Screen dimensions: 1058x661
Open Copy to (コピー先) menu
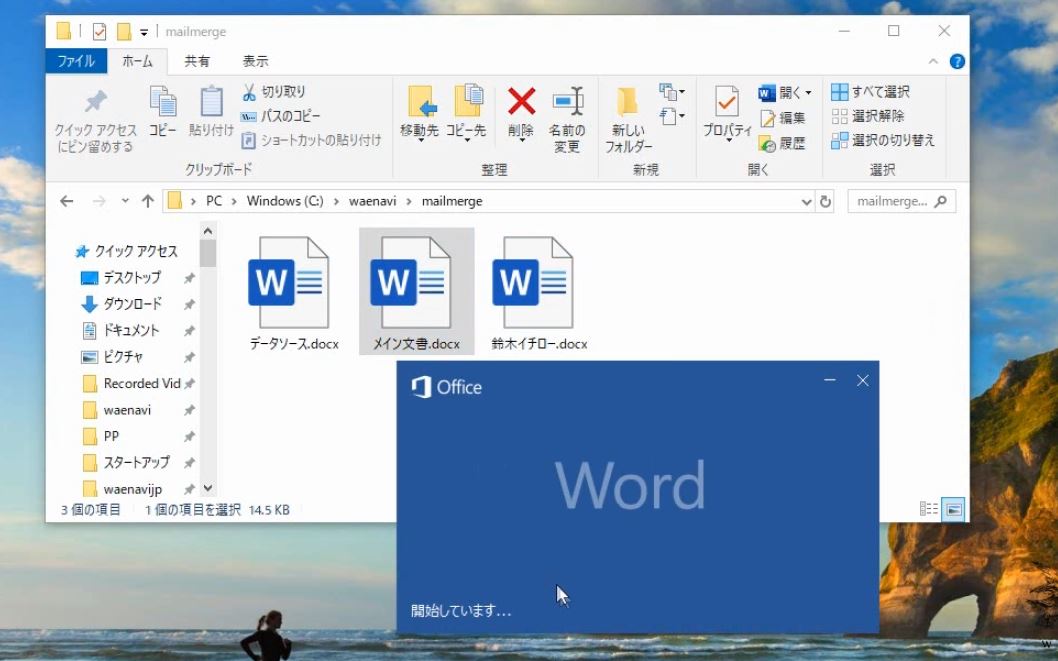click(x=466, y=113)
